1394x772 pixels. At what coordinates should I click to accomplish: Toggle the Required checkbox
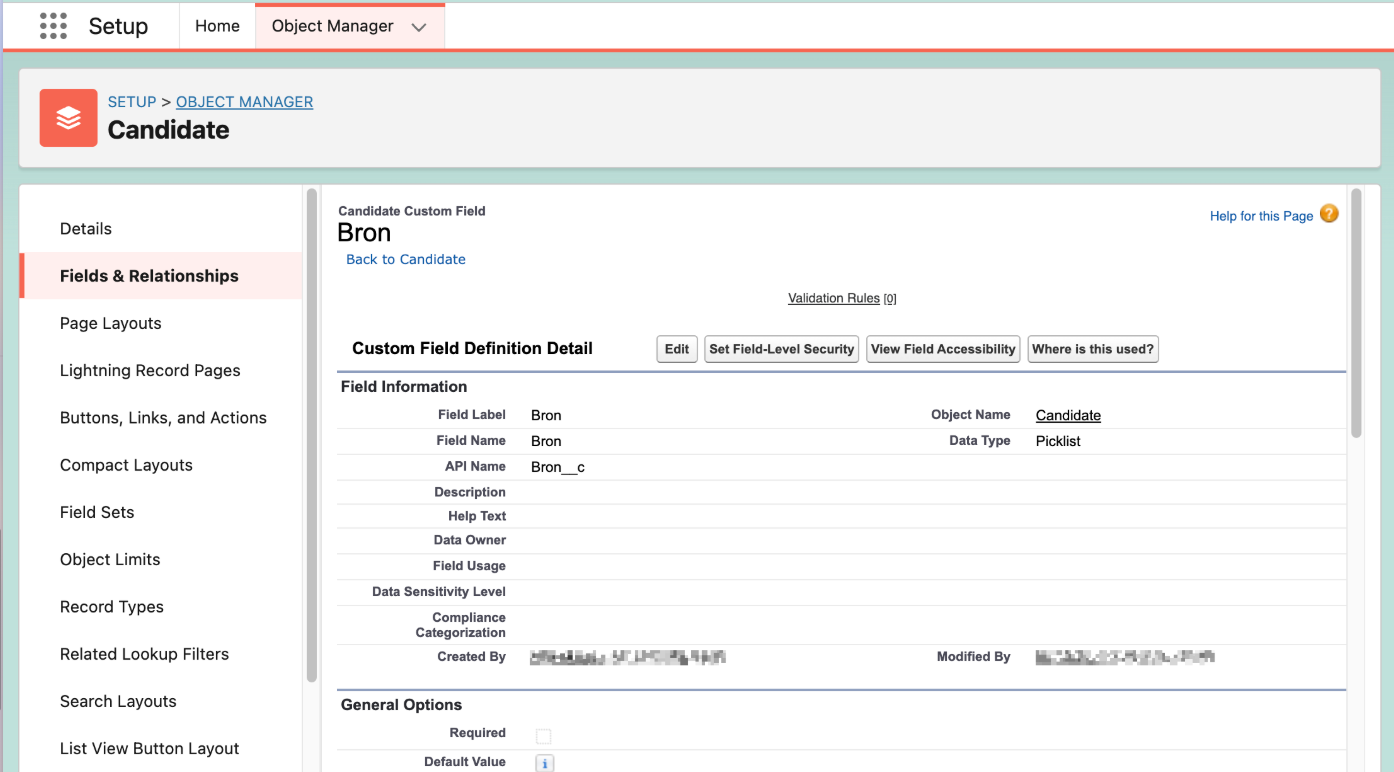pyautogui.click(x=543, y=736)
